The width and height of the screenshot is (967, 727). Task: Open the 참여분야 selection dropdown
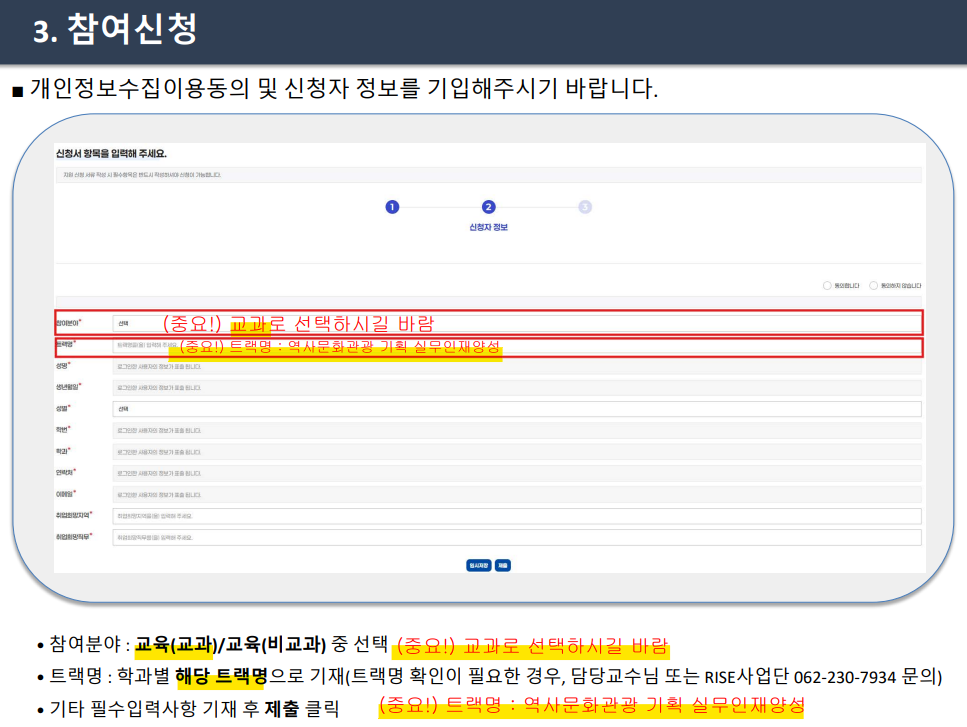click(517, 324)
